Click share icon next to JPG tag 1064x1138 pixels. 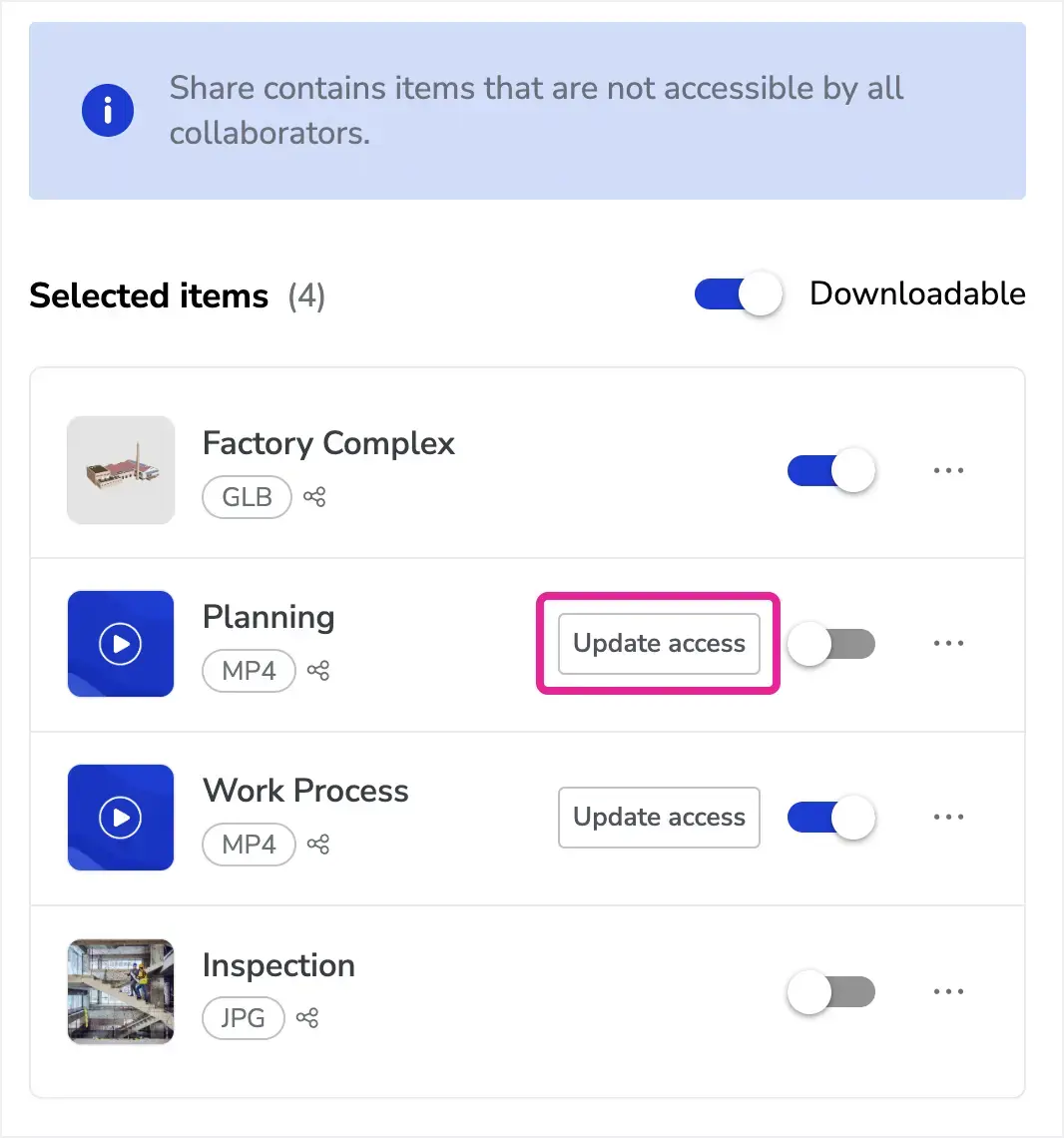[307, 1017]
